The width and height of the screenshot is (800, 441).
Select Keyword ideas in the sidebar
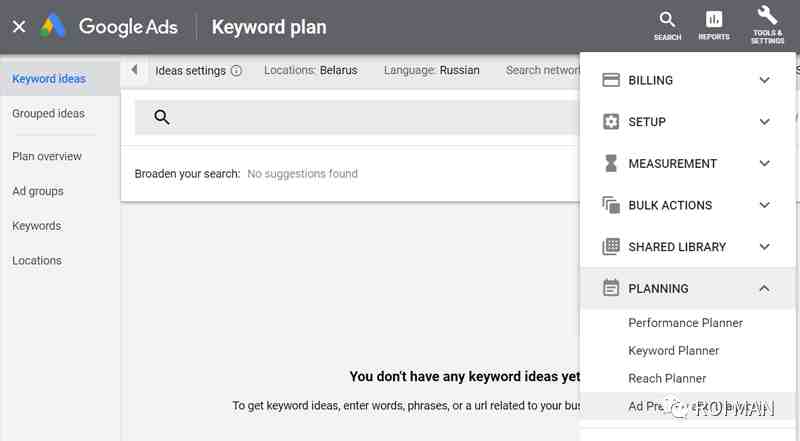49,79
